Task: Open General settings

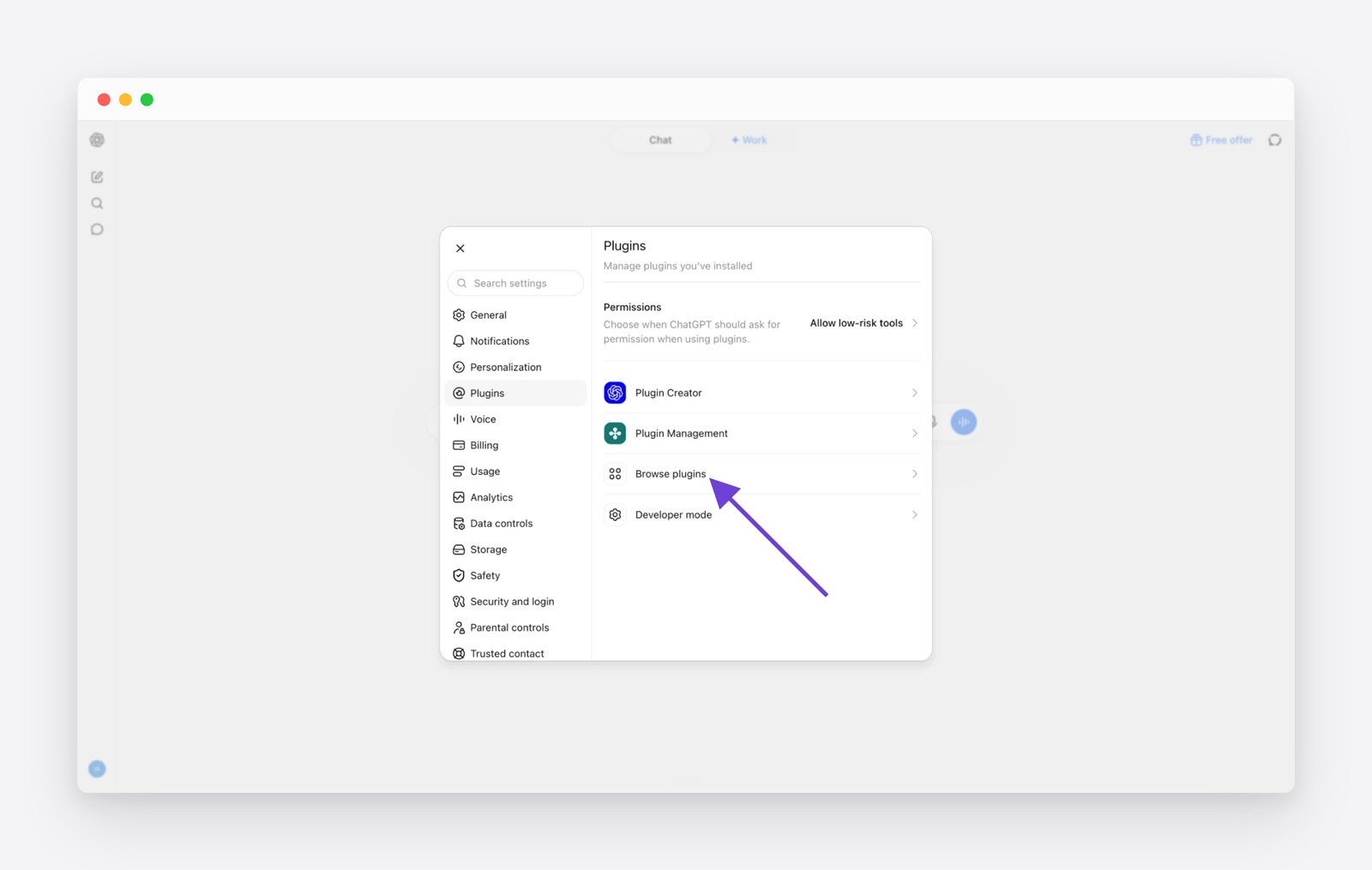Action: [x=515, y=315]
